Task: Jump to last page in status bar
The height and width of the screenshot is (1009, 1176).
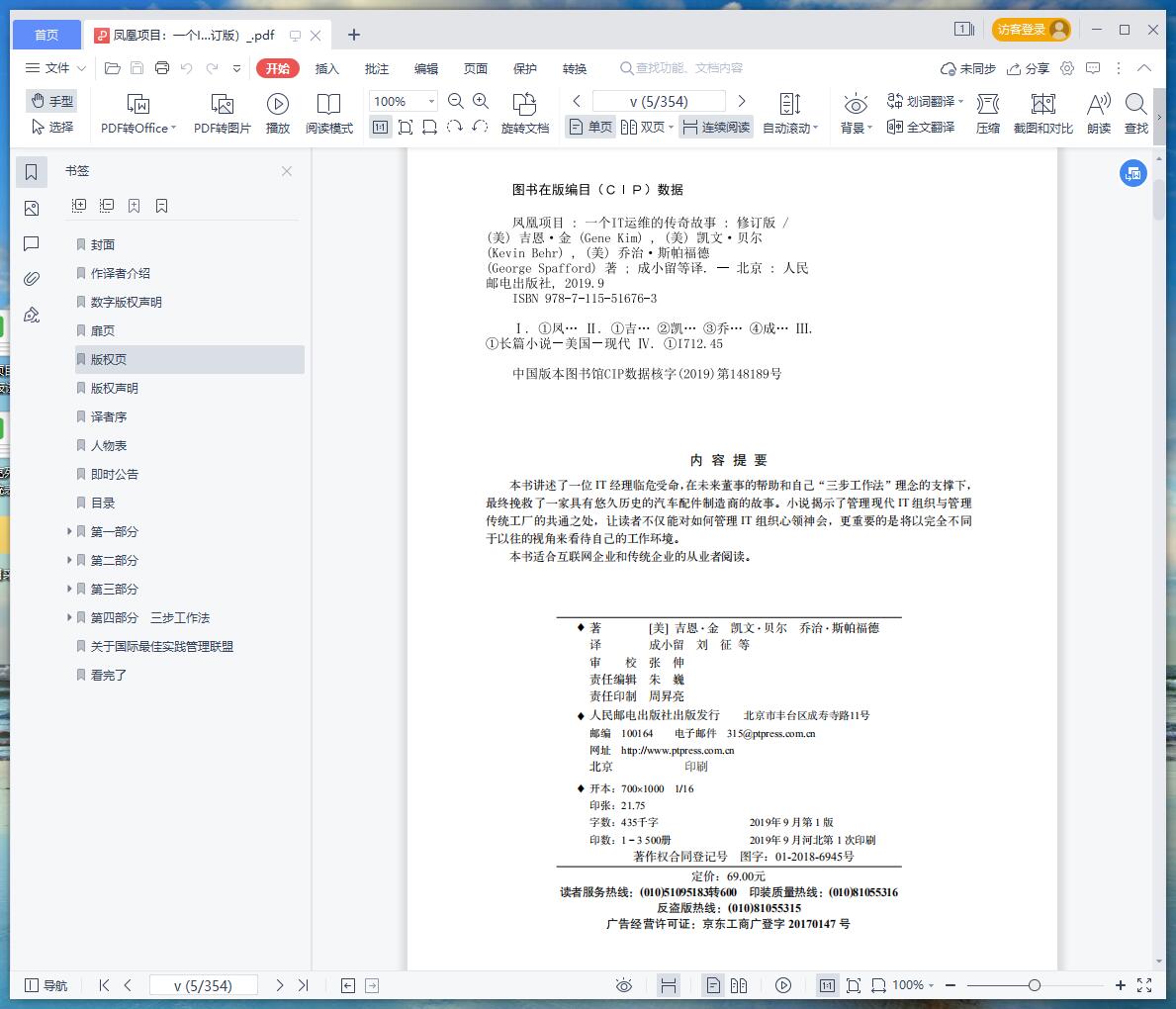Action: pos(303,985)
